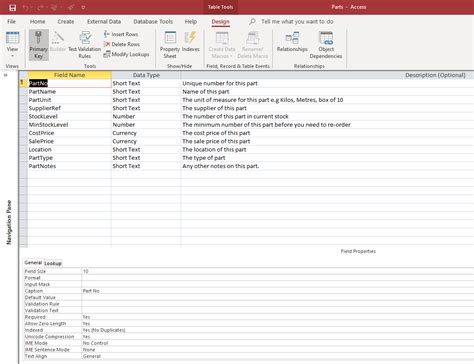Open Customize Quick Access Toolbar dropdown

point(83,7)
